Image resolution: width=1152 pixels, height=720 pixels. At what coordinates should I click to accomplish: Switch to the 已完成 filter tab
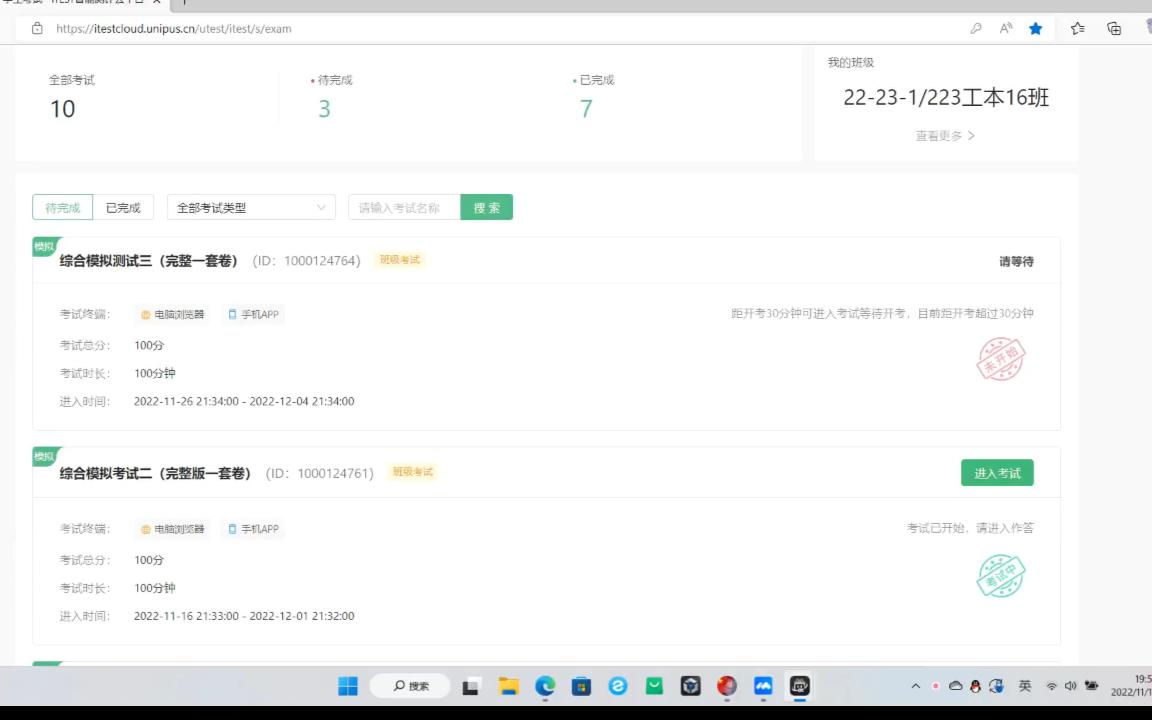[122, 207]
